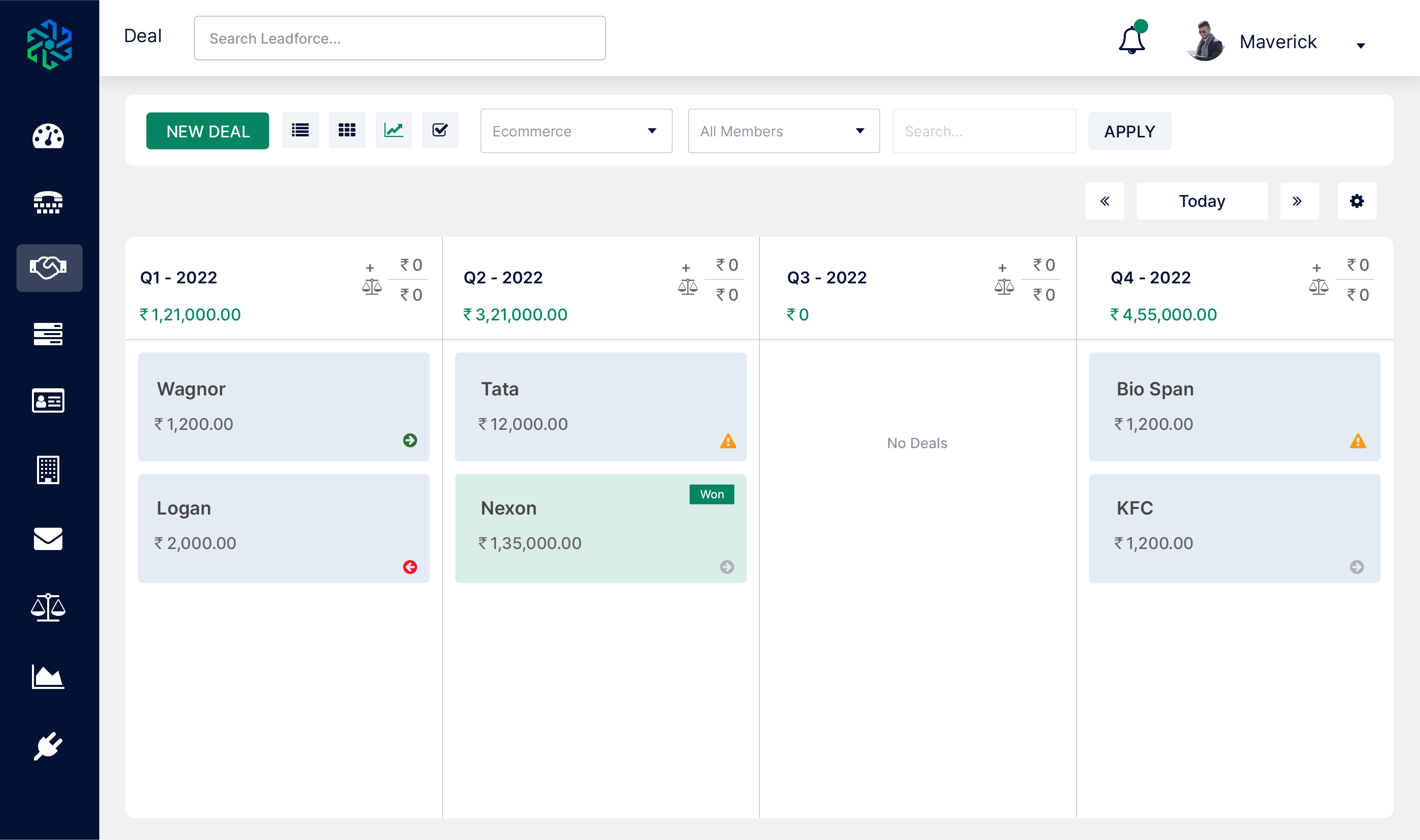Open the dashboard speedometer icon in the sidebar

49,136
